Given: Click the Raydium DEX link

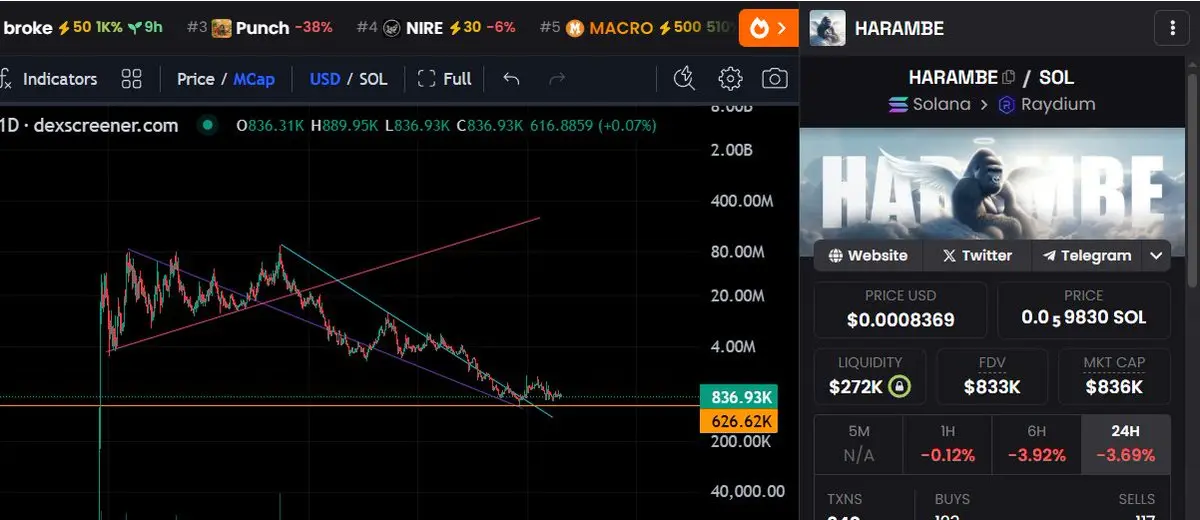Looking at the screenshot, I should (x=1045, y=104).
